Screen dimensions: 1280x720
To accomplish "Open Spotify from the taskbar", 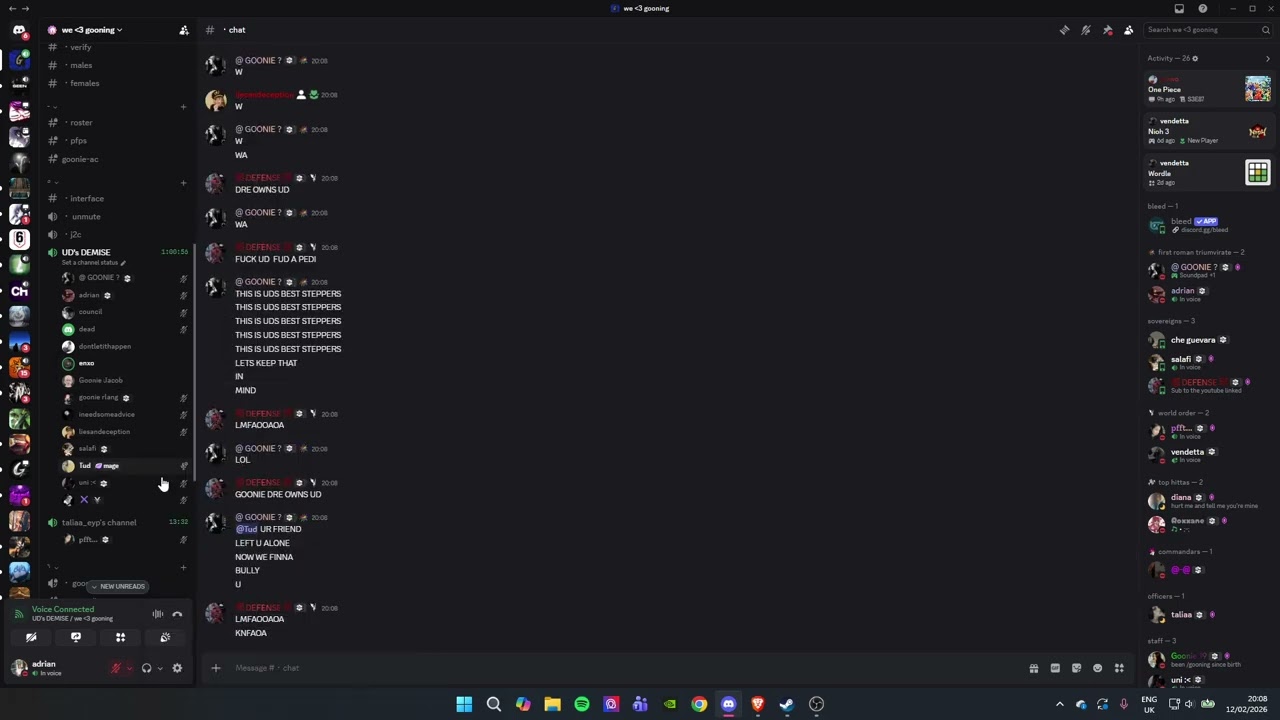I will tap(582, 704).
